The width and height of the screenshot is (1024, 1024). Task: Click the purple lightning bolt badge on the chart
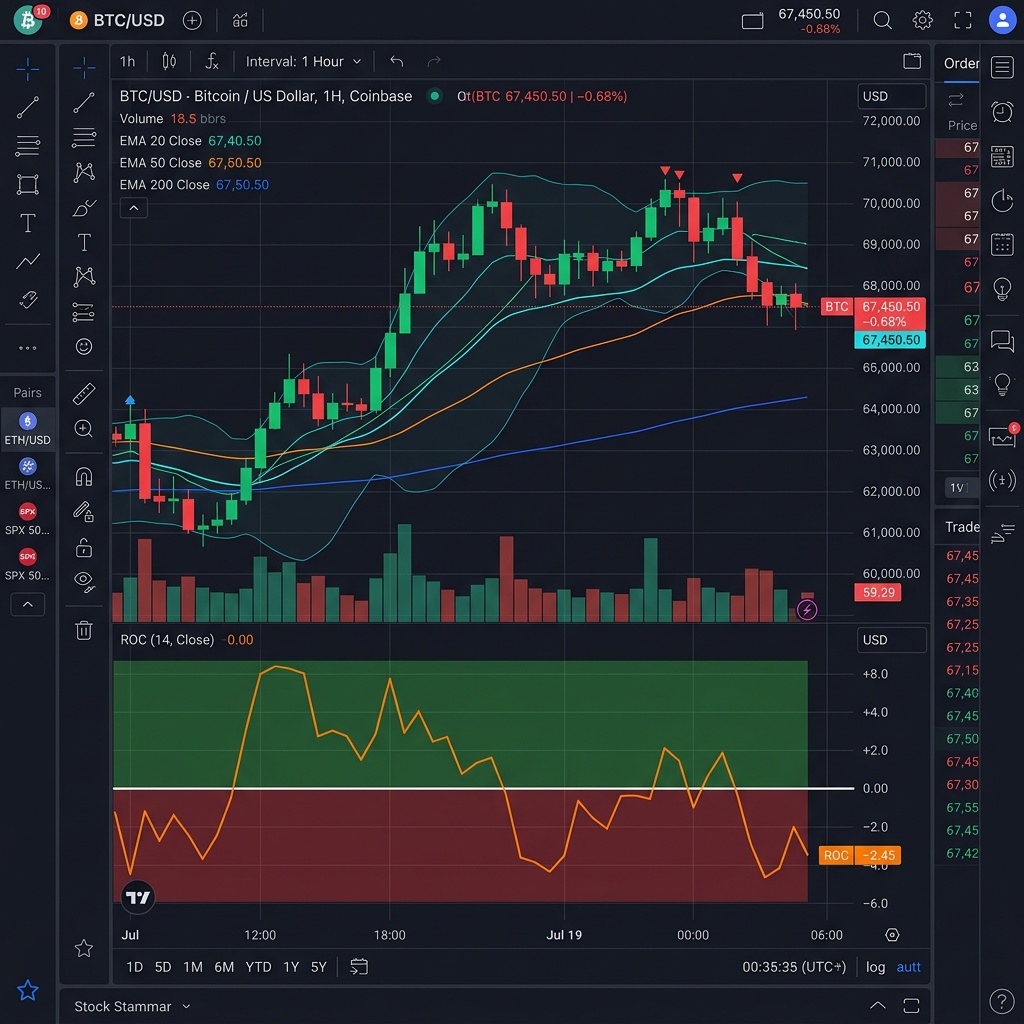(807, 610)
